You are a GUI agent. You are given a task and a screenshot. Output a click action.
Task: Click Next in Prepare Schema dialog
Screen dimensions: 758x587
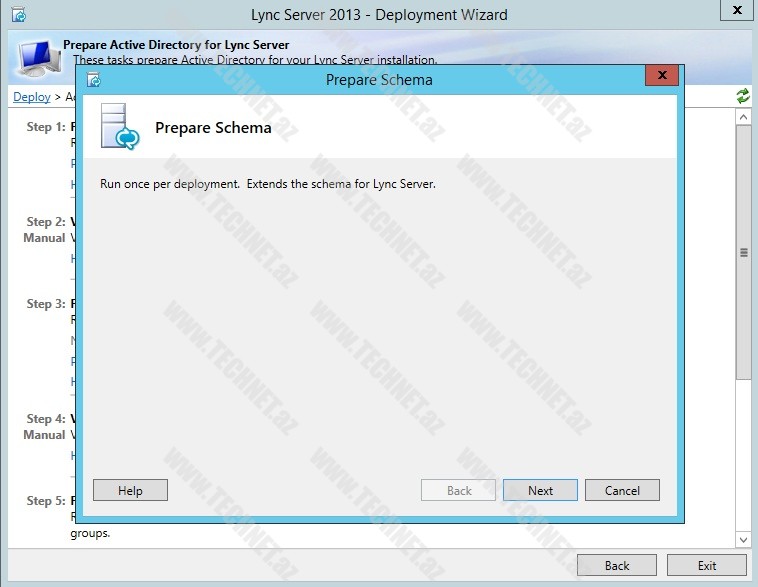[540, 490]
